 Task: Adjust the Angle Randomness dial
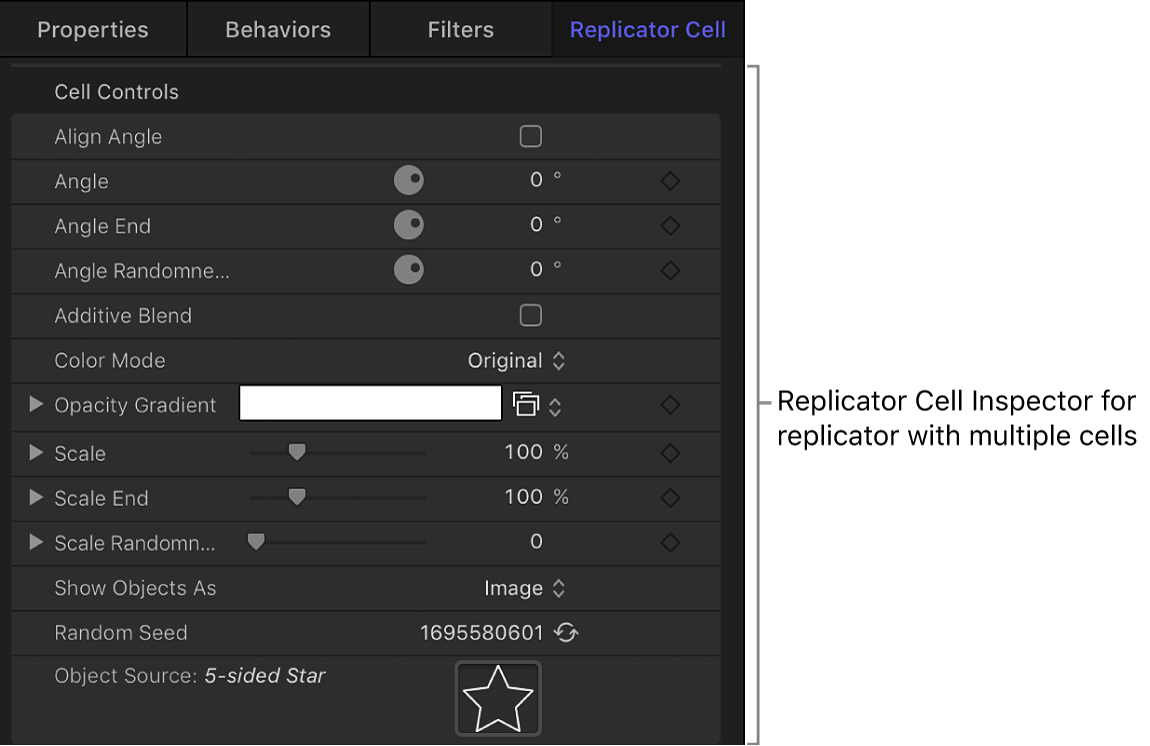tap(409, 270)
